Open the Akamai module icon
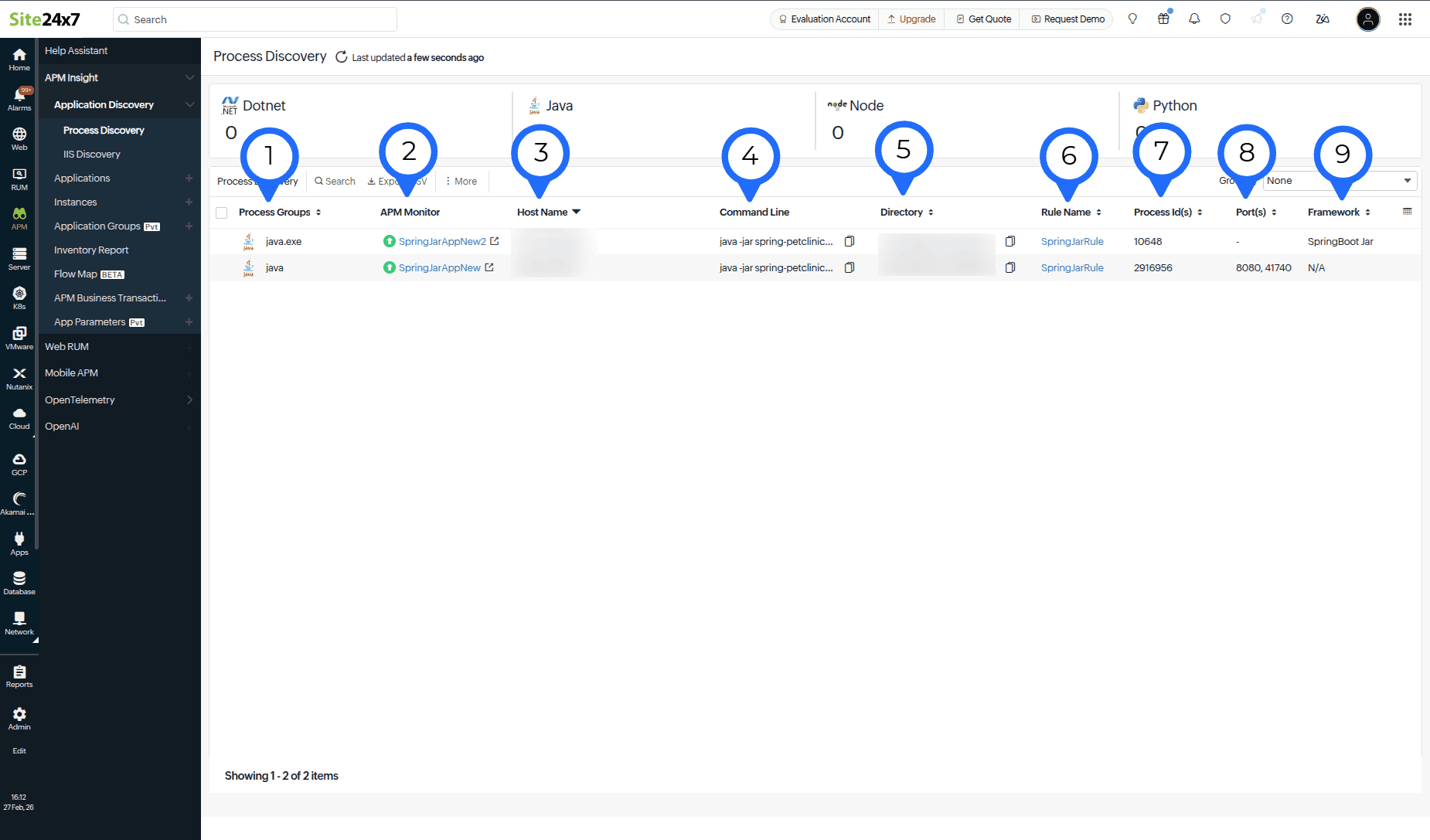 coord(19,503)
